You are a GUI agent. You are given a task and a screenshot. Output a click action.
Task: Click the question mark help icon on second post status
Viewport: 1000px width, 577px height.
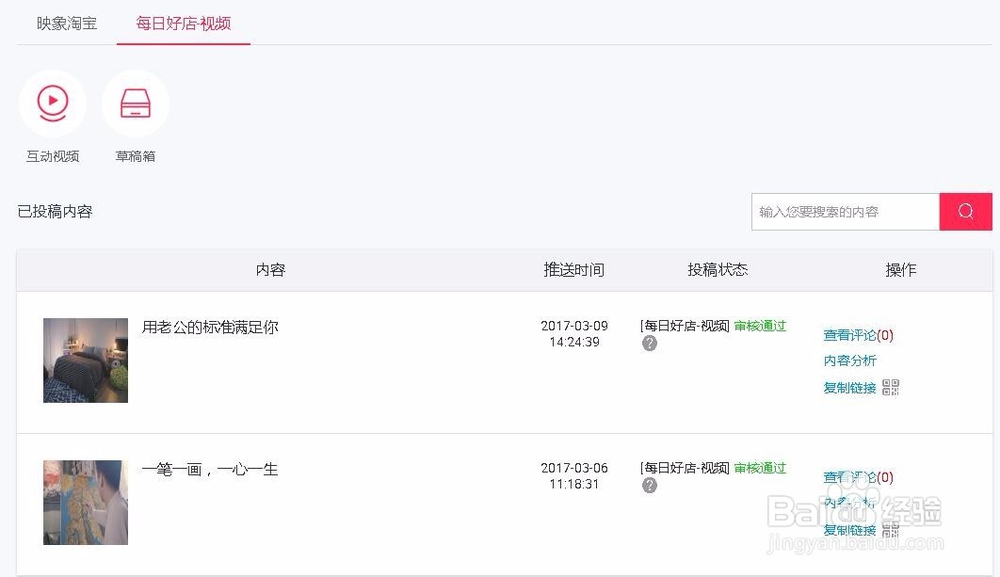click(651, 483)
